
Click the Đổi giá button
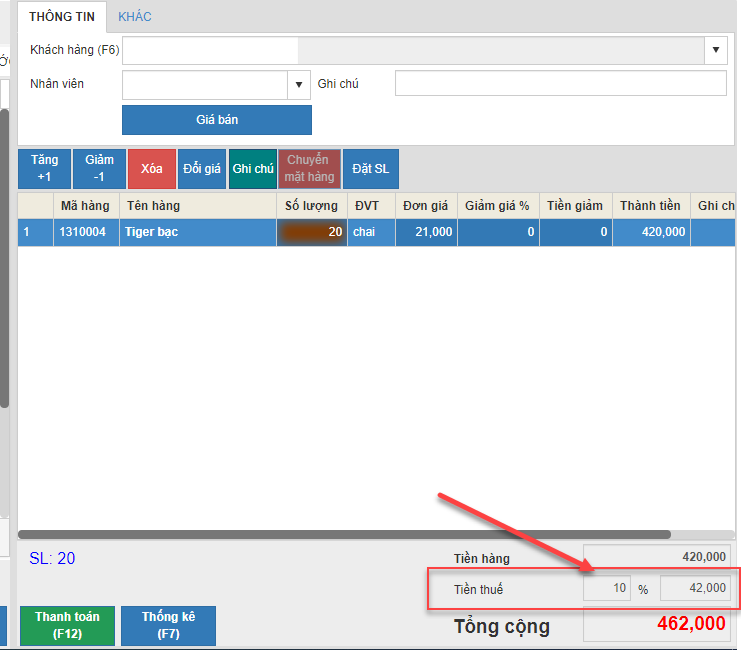click(x=202, y=169)
